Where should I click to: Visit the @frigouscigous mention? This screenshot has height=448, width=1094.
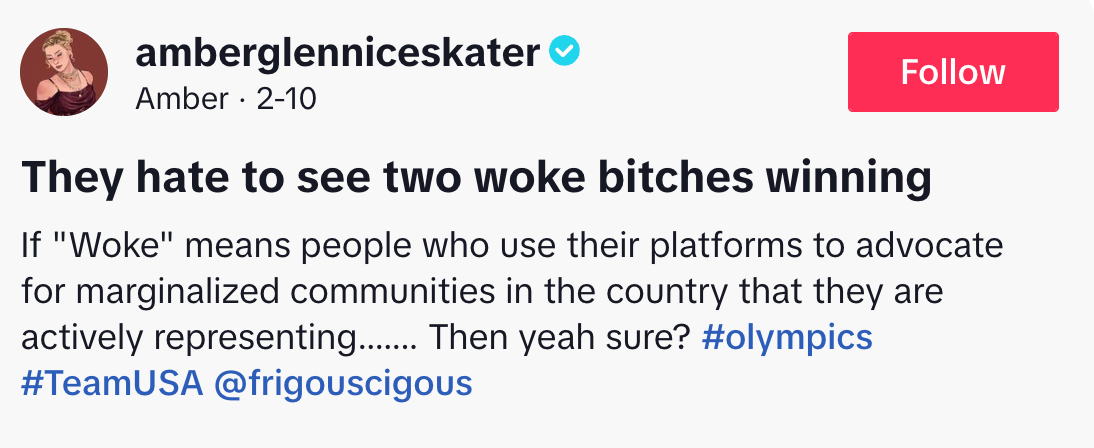coord(343,383)
